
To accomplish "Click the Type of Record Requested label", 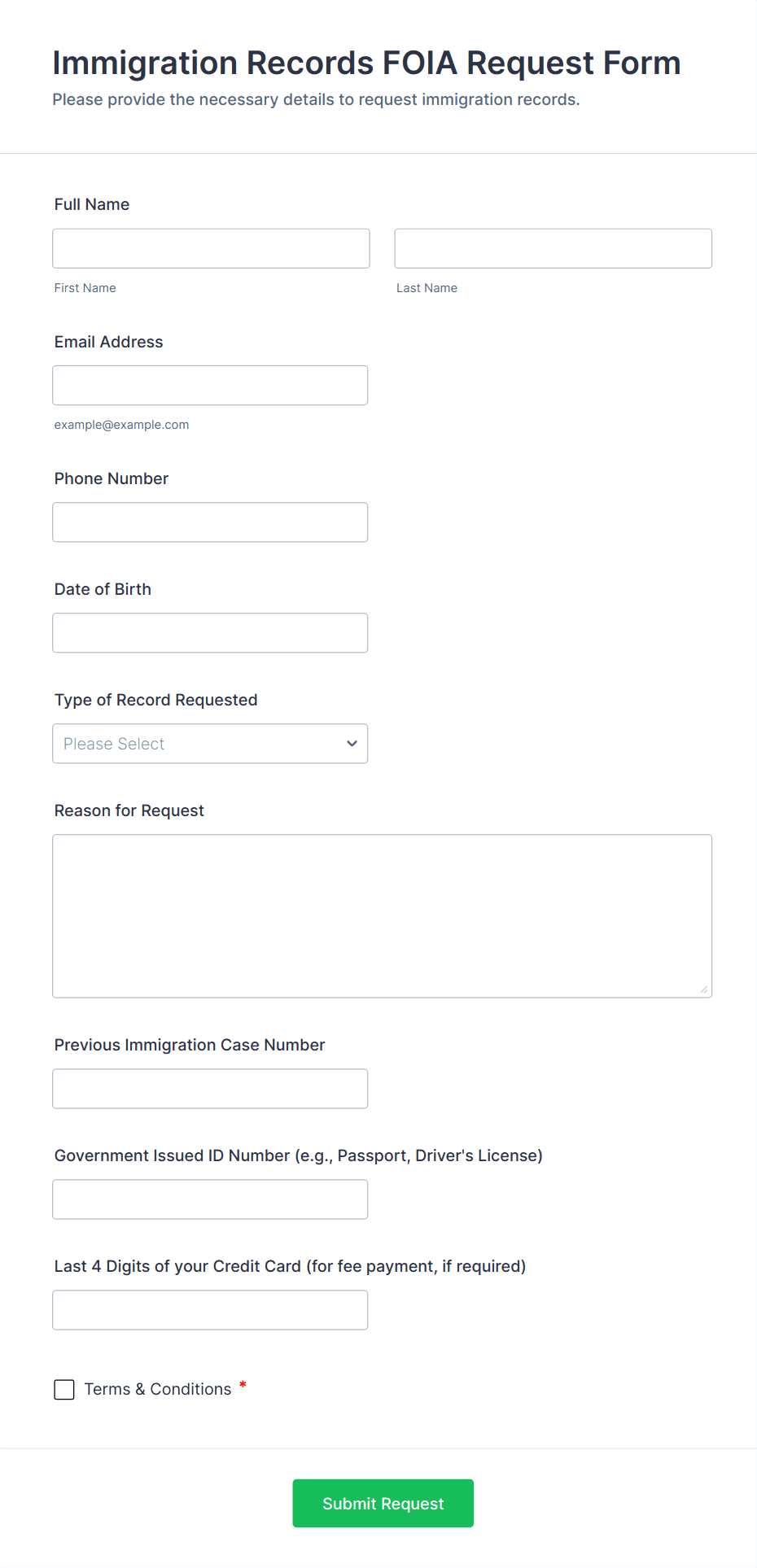I will point(156,700).
